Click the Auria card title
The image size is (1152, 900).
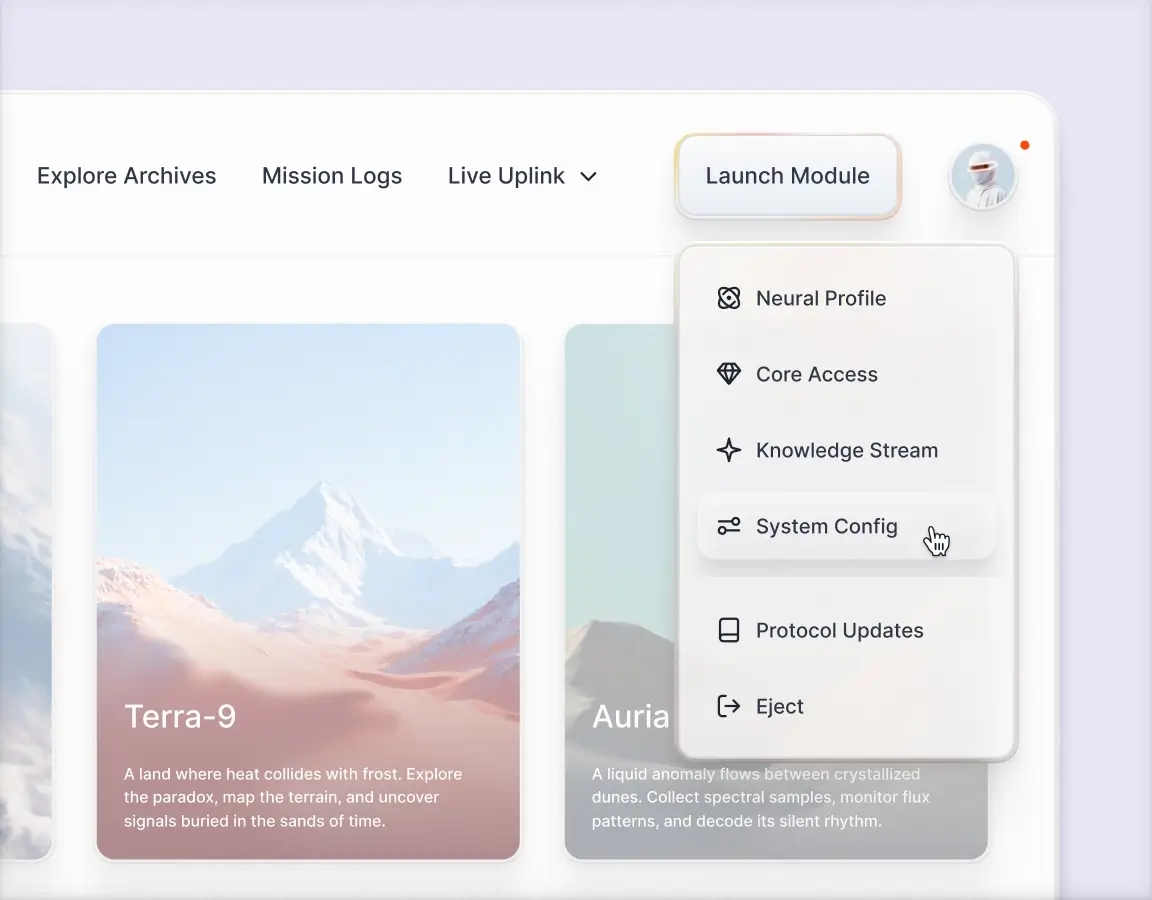[630, 716]
